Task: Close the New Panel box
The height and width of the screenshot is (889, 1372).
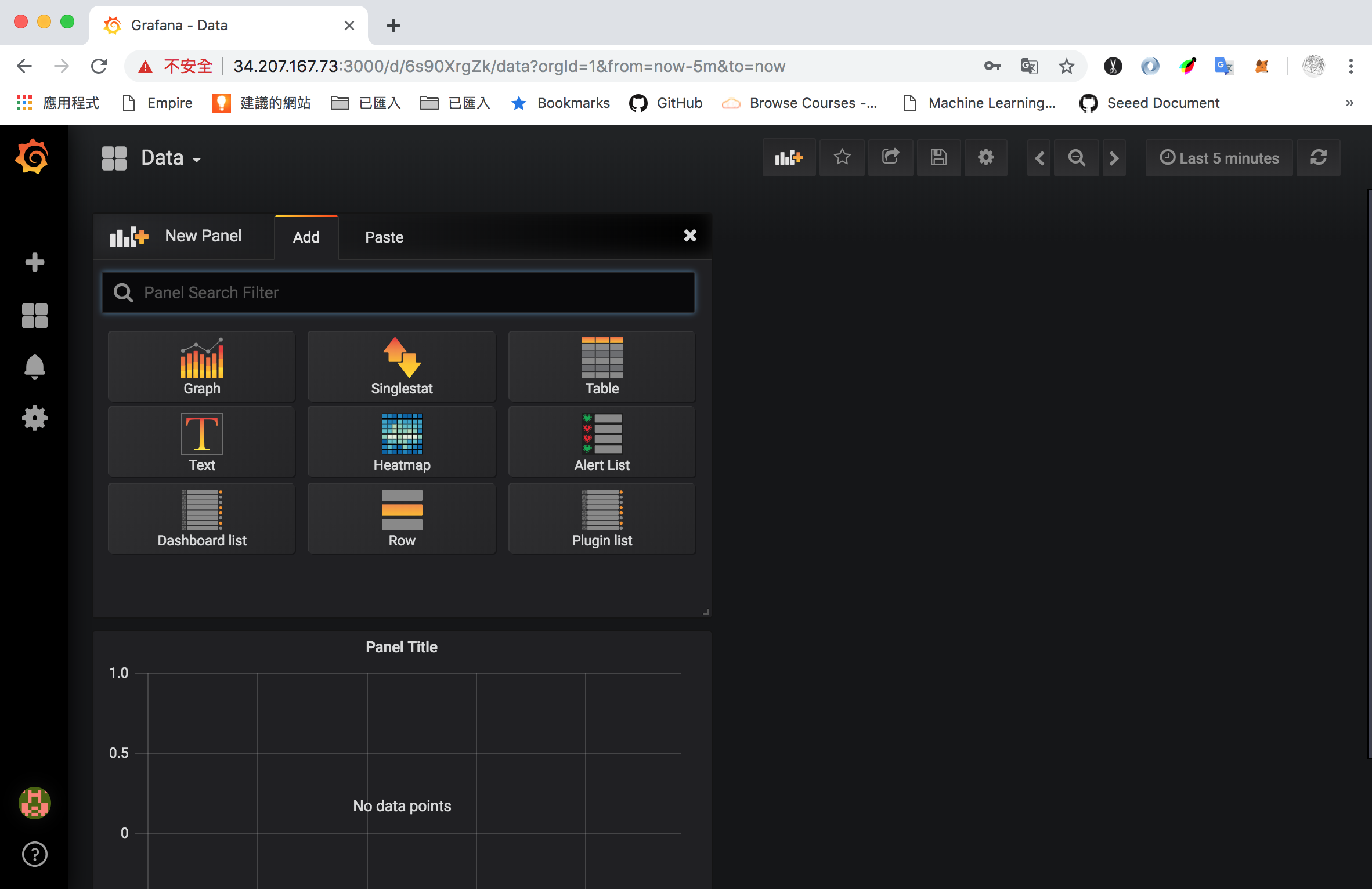Action: (690, 236)
